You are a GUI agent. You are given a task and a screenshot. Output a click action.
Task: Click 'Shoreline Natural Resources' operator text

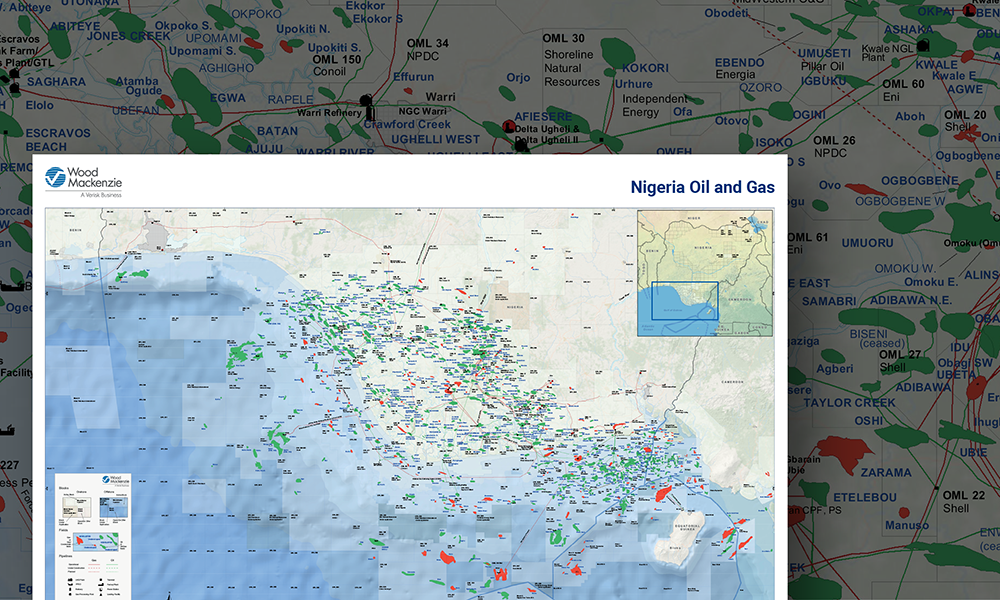click(571, 68)
